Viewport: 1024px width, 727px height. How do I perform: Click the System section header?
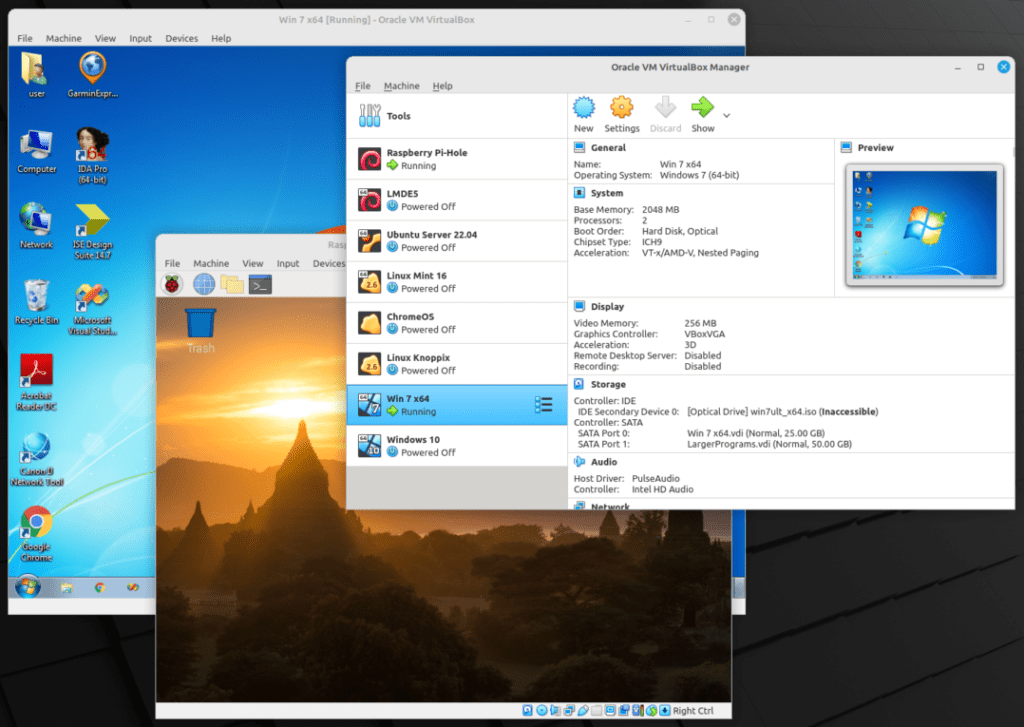[607, 193]
